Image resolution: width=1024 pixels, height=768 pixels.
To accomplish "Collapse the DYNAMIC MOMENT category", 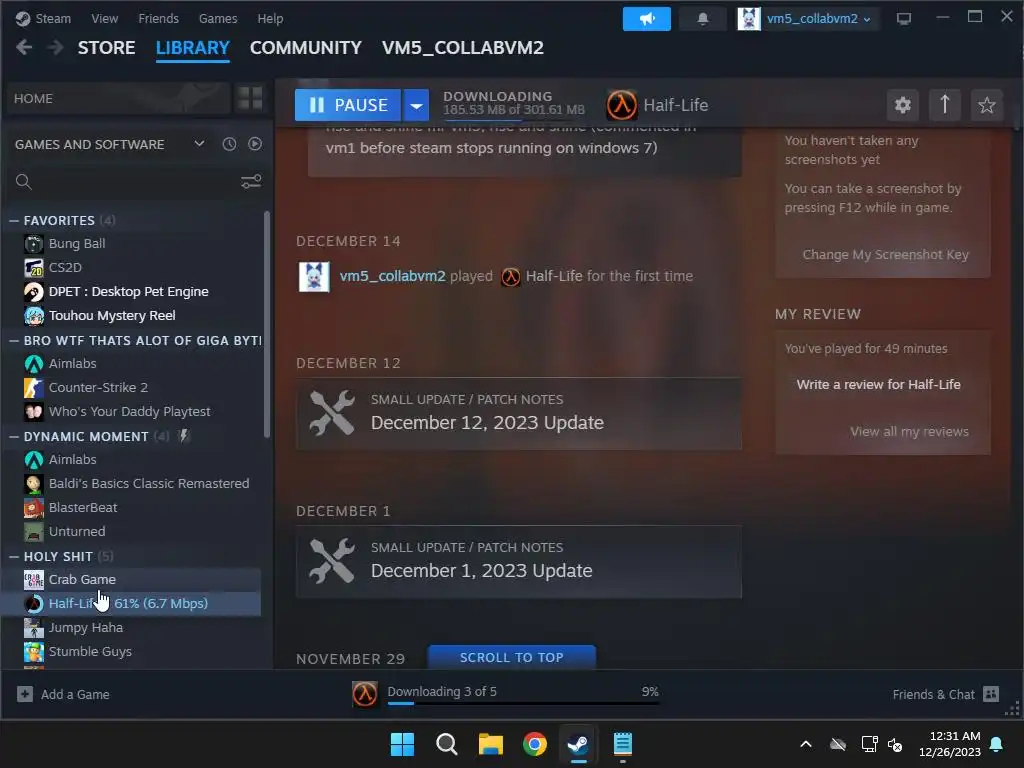I will 14,437.
